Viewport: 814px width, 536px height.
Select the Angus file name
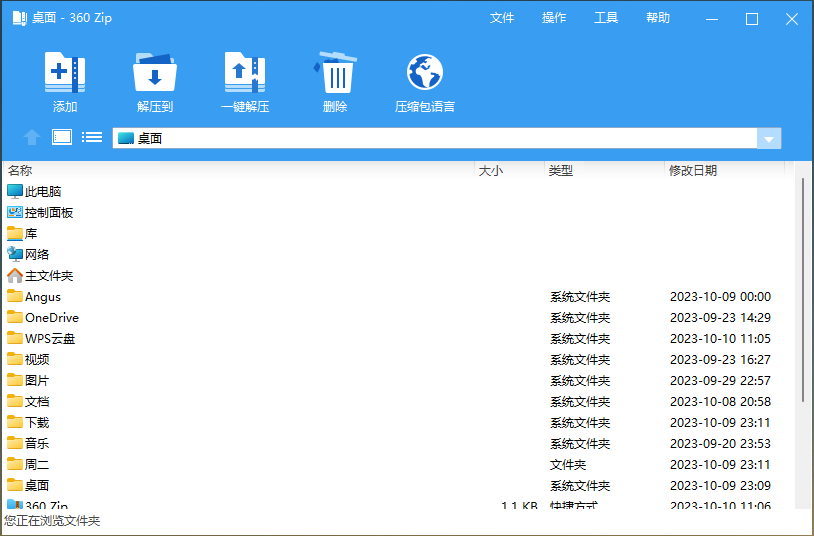pos(43,297)
